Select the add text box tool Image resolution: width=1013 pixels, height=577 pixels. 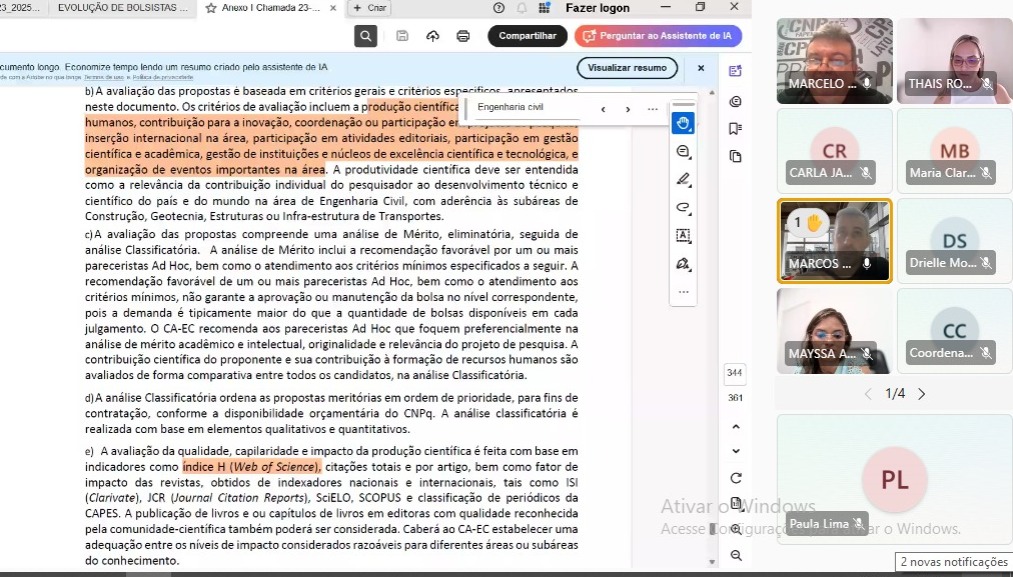[x=683, y=236]
